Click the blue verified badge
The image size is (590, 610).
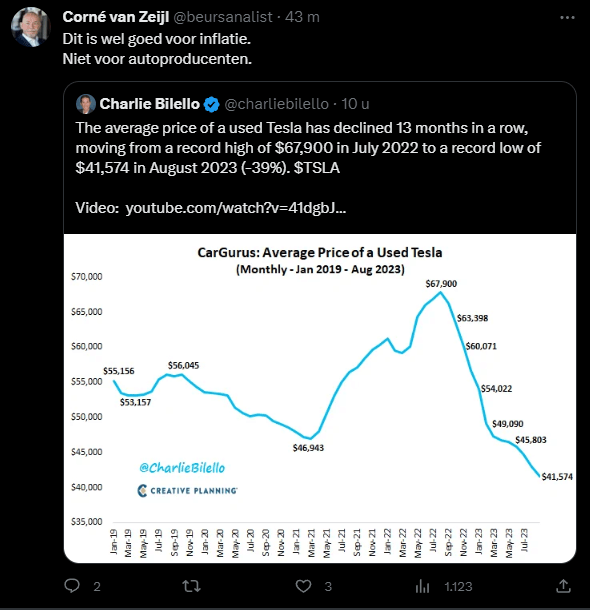tap(212, 104)
